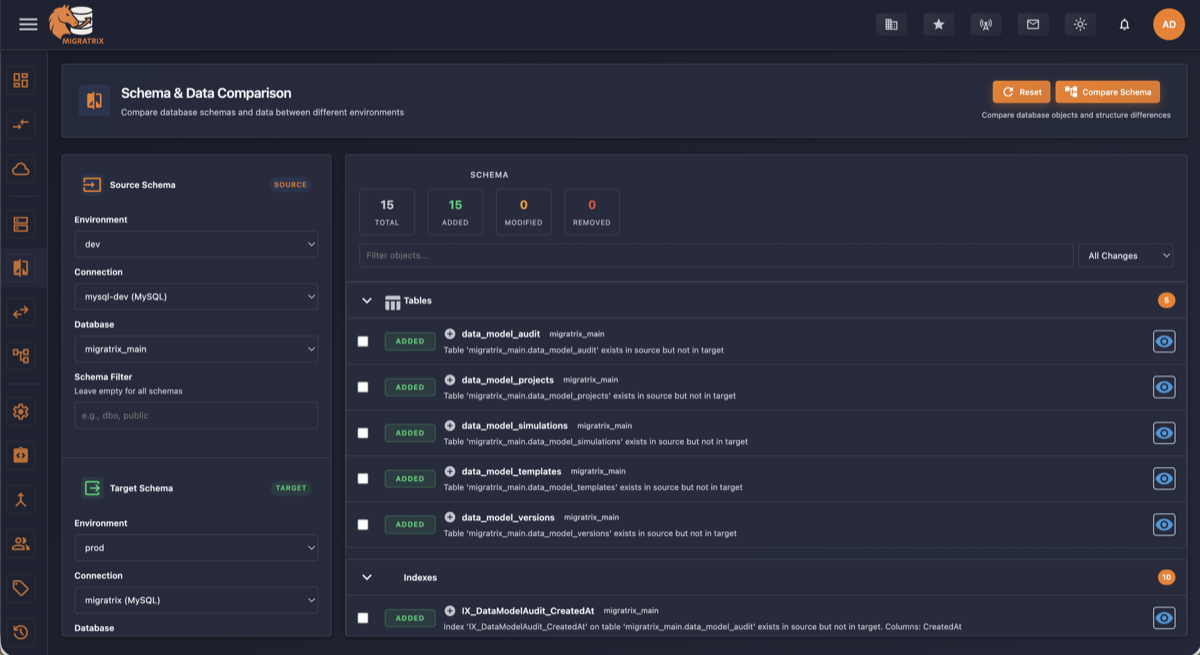Click inside the Filter objects input field

click(x=700, y=255)
